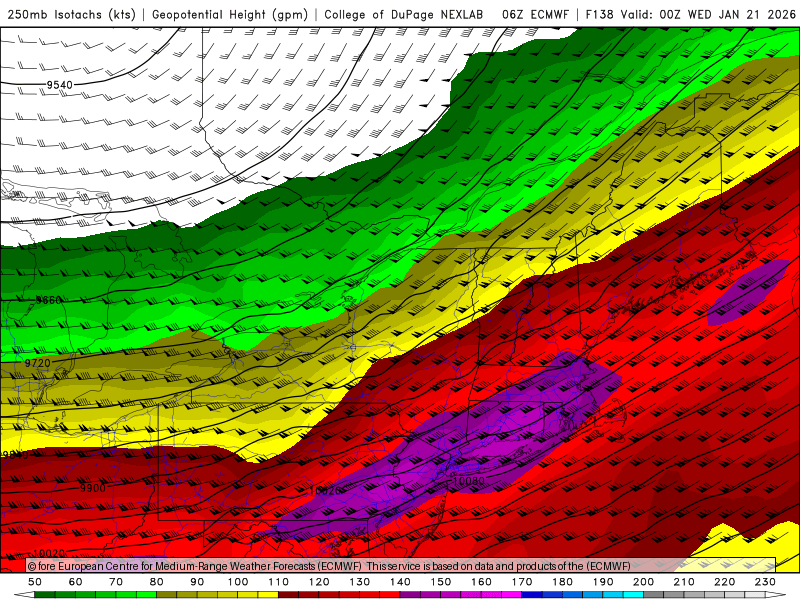
Task: Click the 9900 height contour label
Action: pos(93,488)
